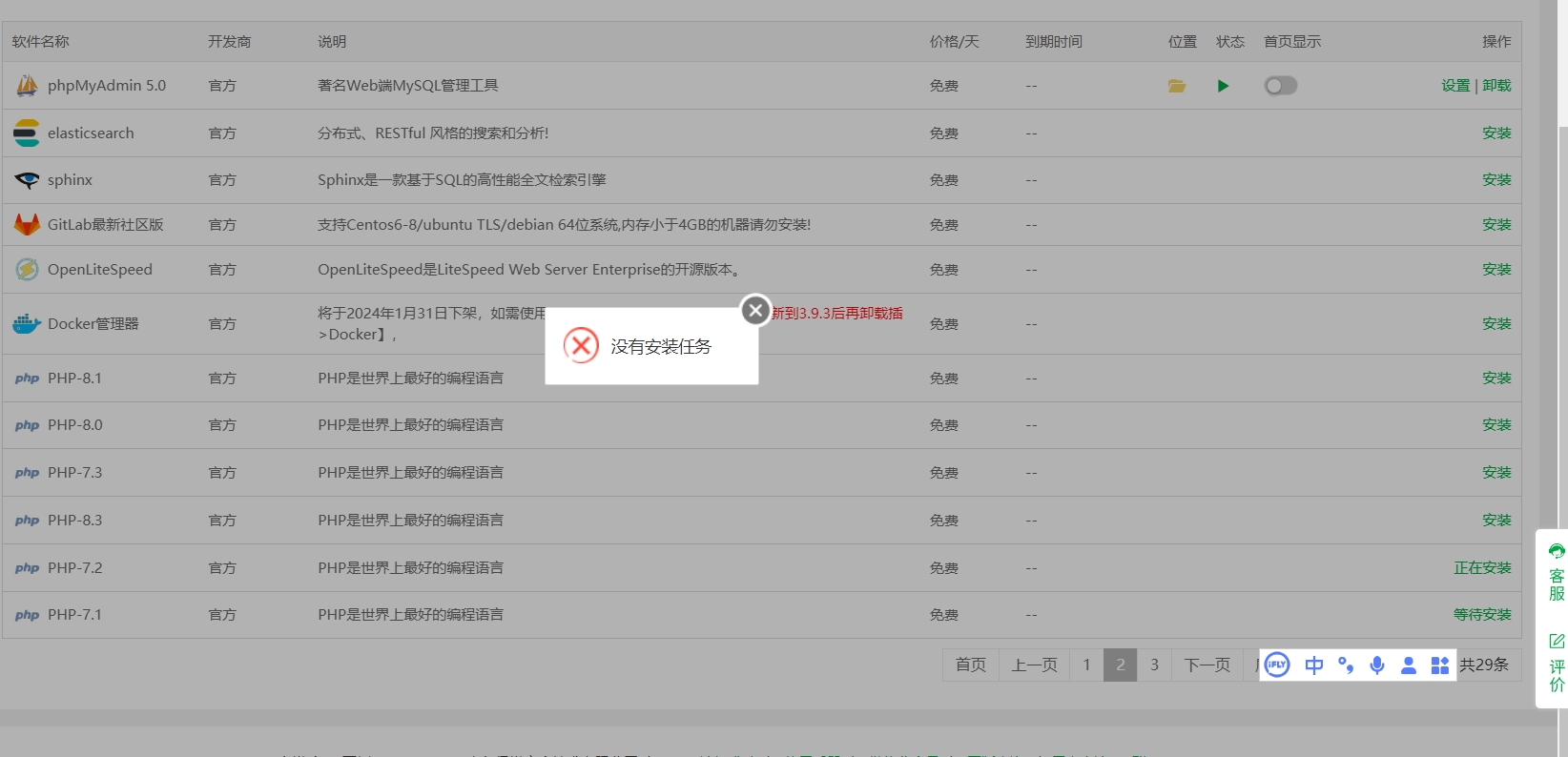This screenshot has height=757, width=1568.
Task: Click phpMyAdmin green running status arrow
Action: pyautogui.click(x=1223, y=86)
